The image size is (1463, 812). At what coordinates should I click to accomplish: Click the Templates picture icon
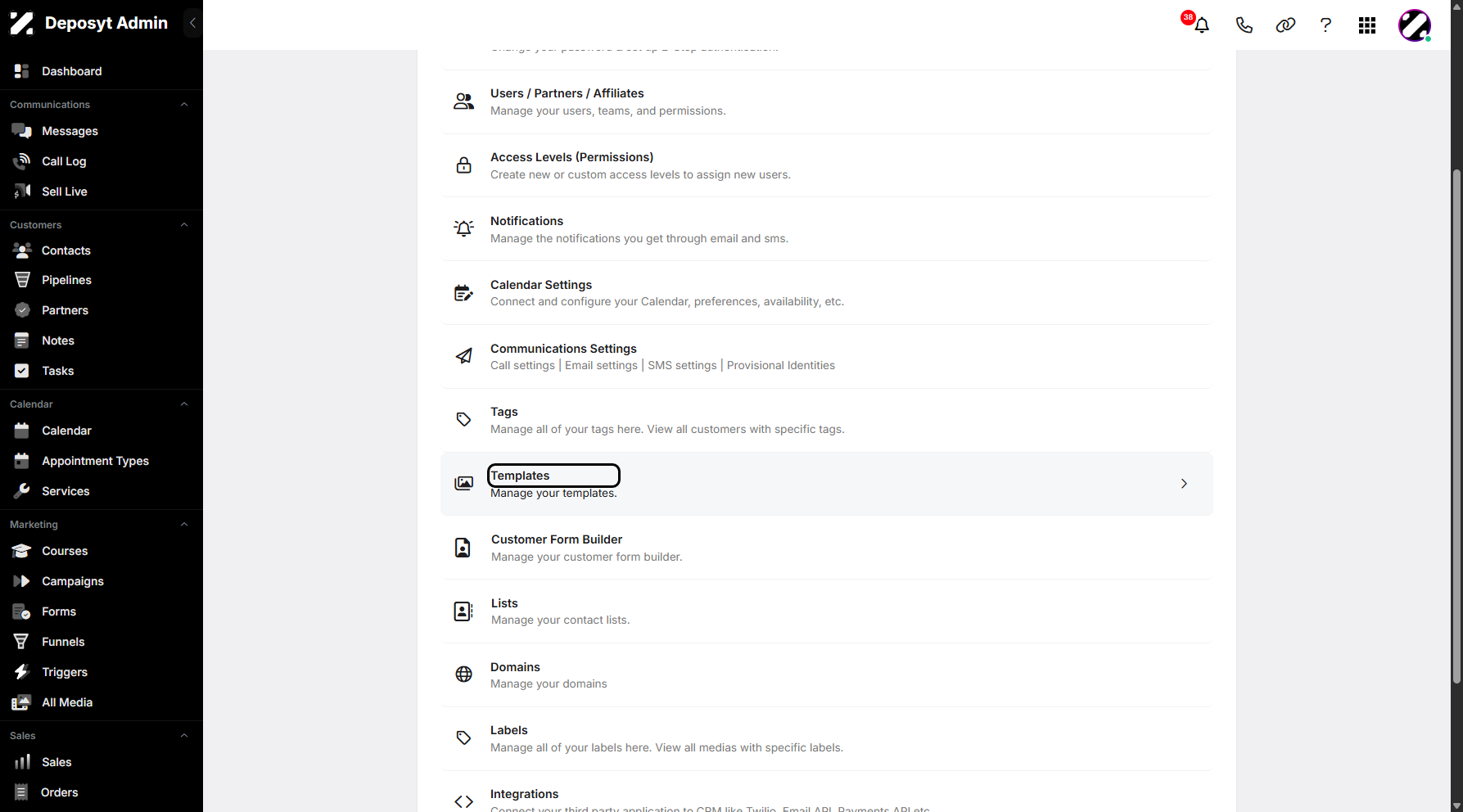463,484
